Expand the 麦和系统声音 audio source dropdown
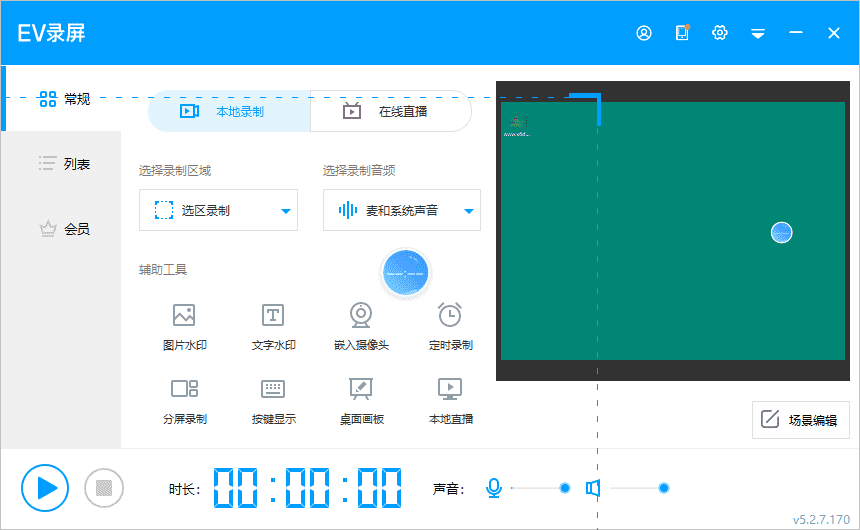Screen dimensions: 860x530 pos(469,211)
